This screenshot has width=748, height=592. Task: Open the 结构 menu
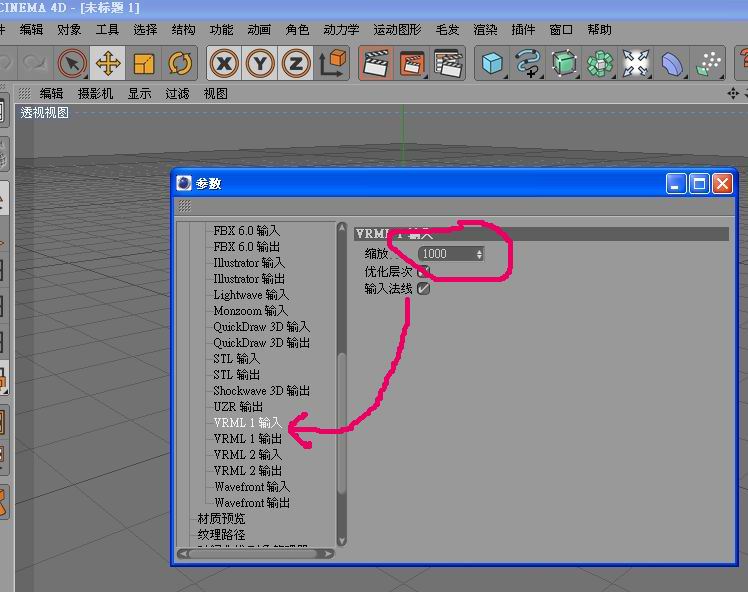[183, 30]
